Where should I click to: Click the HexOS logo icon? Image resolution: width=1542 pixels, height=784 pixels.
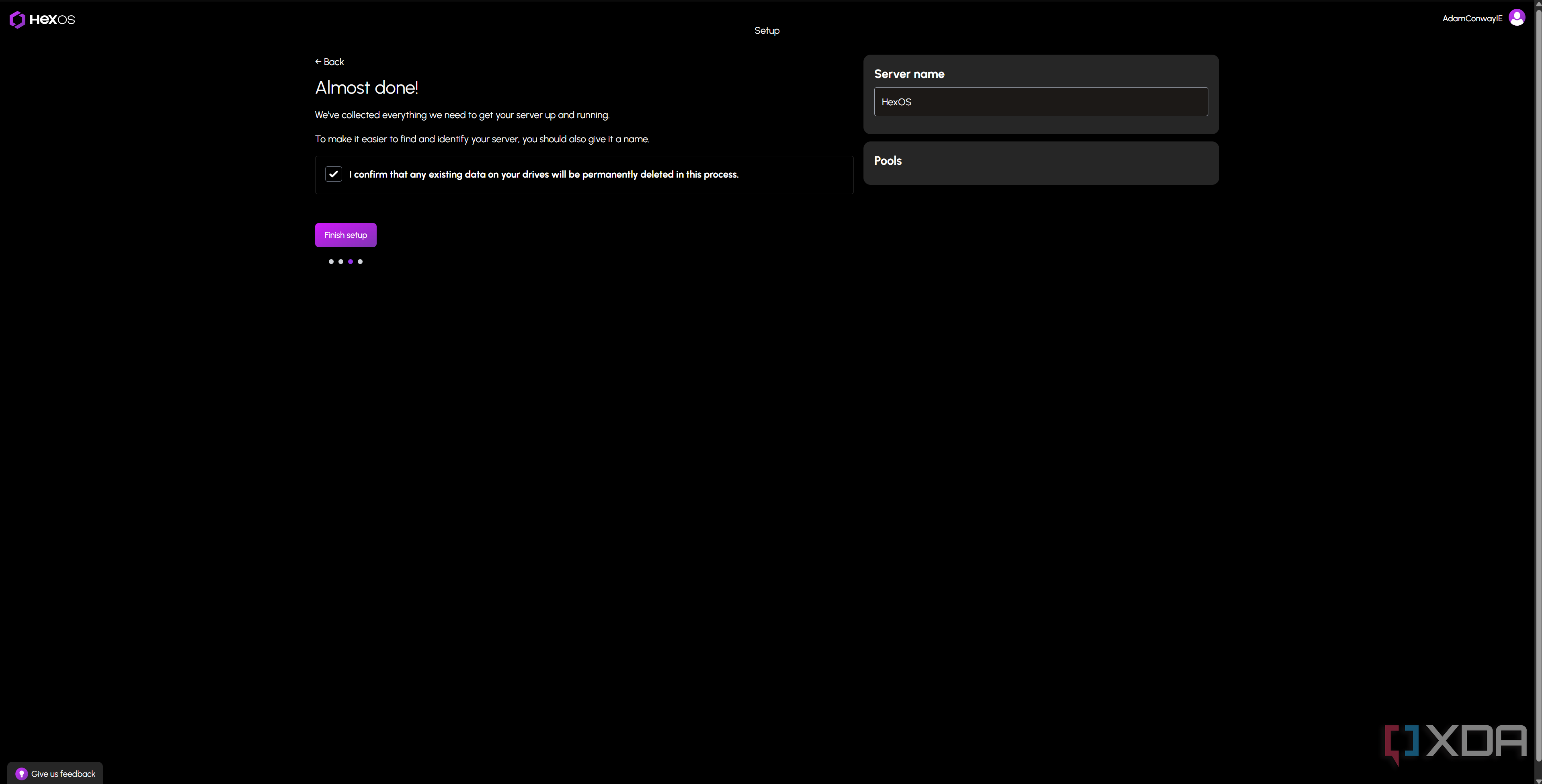coord(17,20)
